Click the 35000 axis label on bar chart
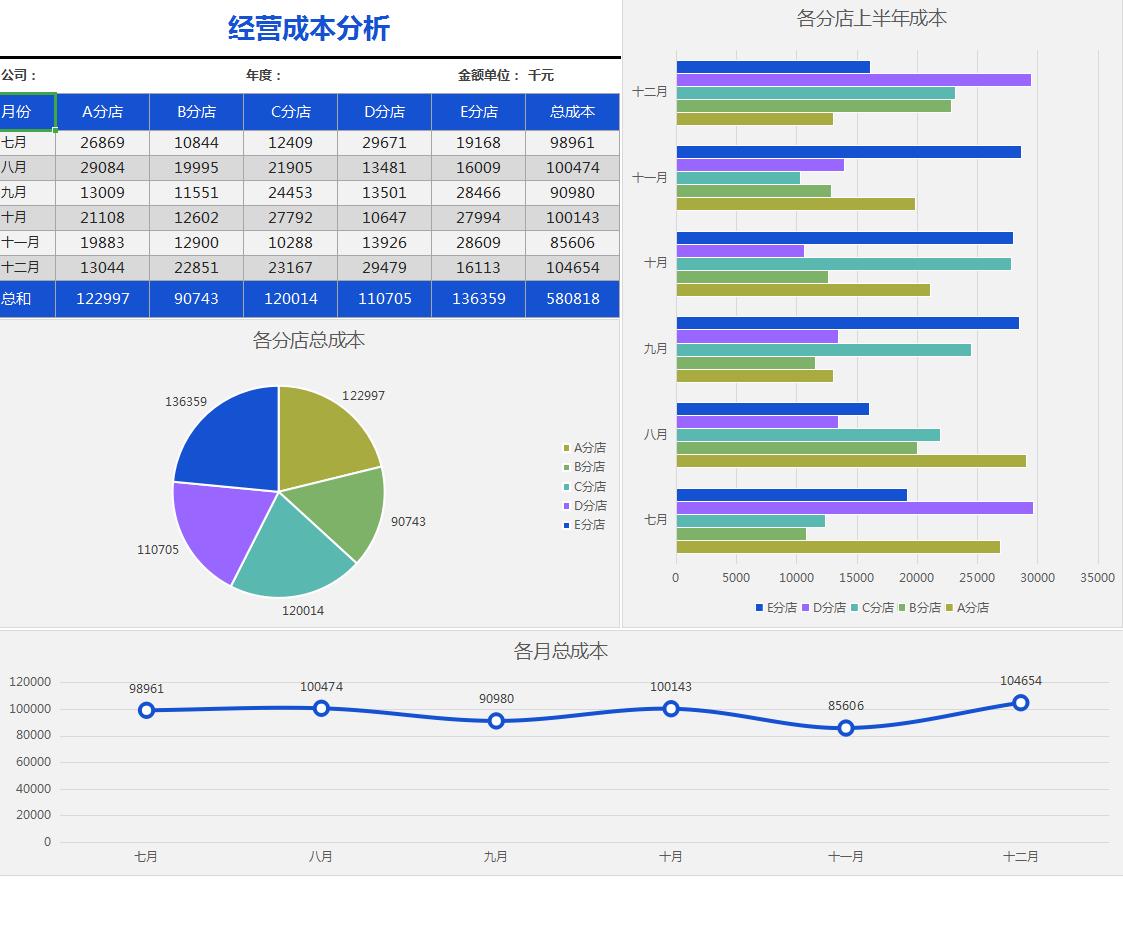1123x925 pixels. 1097,577
